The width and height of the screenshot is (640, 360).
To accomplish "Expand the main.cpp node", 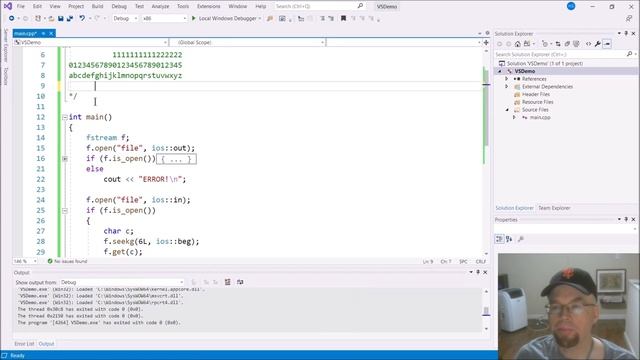I will click(x=514, y=118).
